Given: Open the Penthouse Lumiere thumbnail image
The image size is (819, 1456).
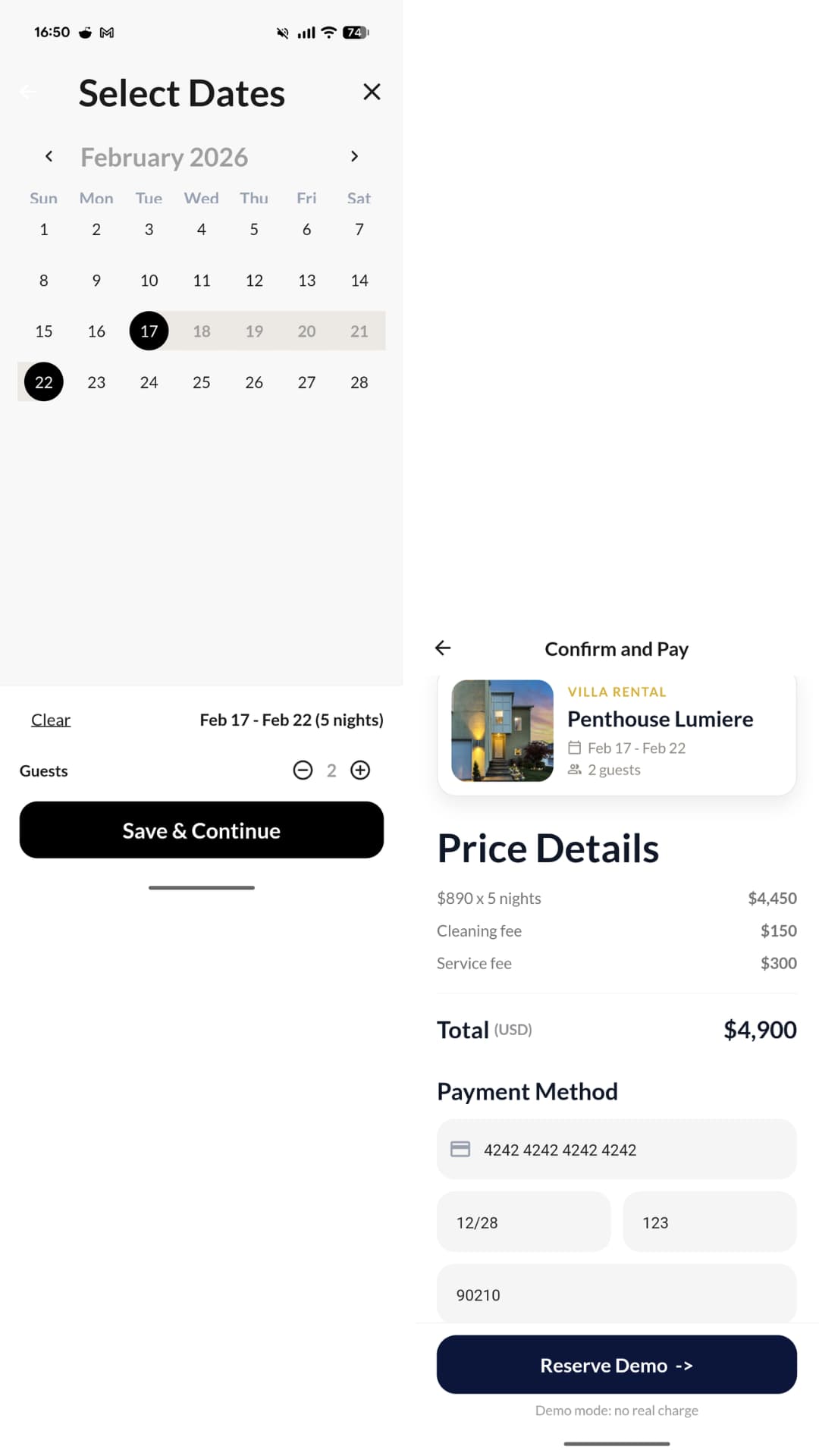Looking at the screenshot, I should pyautogui.click(x=502, y=730).
